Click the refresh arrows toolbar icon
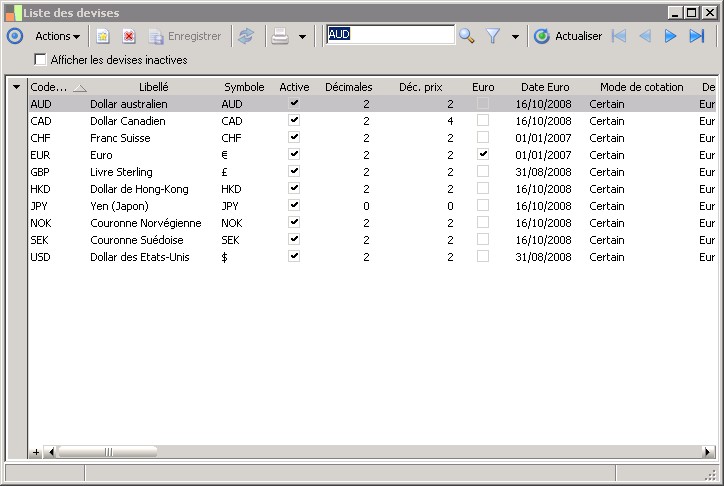Screen dimensions: 724x486 pyautogui.click(x=246, y=36)
